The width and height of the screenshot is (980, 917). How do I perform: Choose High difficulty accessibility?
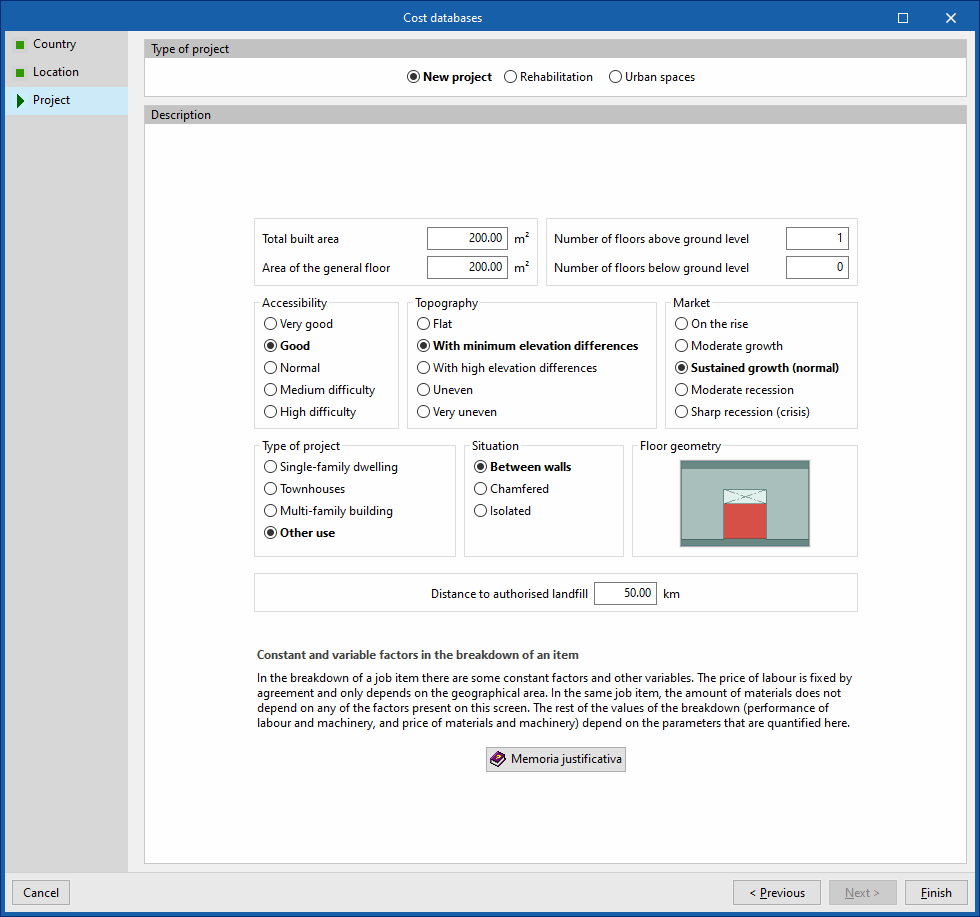tap(310, 411)
